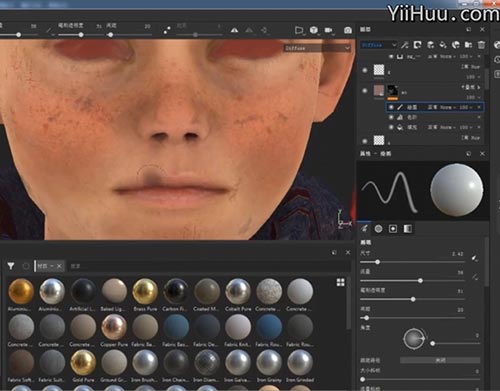Click the symmetry icon in top toolbar
Screen dimensions: 500x391
pos(234,30)
